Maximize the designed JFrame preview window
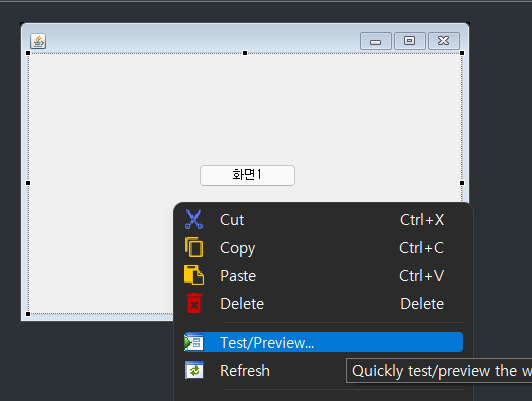 click(x=410, y=41)
